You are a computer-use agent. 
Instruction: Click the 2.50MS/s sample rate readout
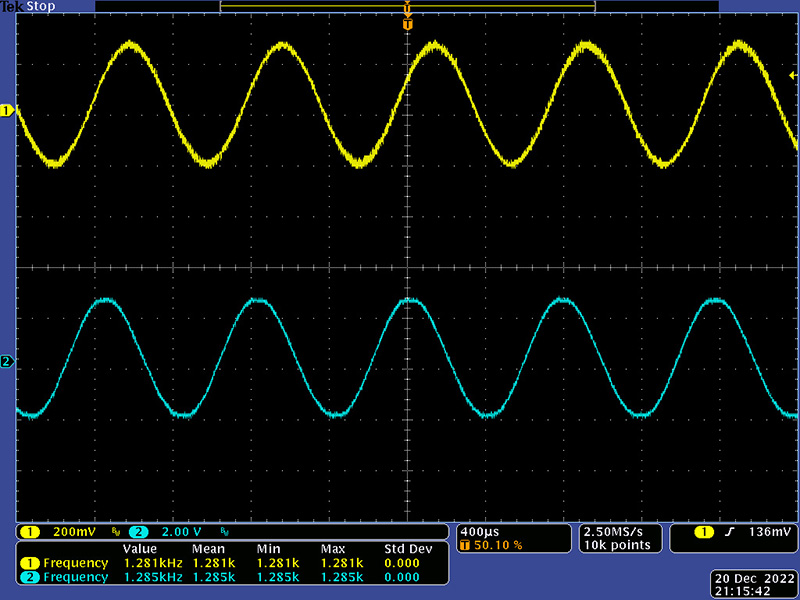click(613, 531)
